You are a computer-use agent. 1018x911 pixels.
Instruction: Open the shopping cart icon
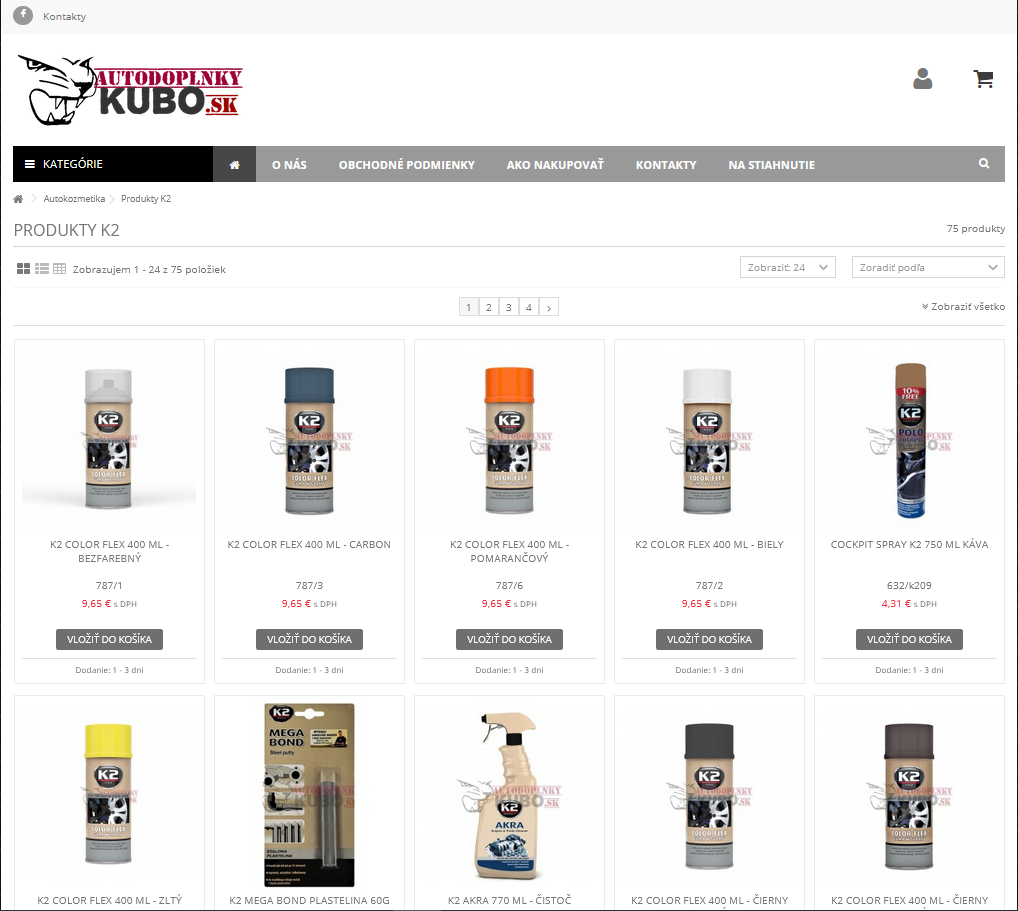point(984,79)
